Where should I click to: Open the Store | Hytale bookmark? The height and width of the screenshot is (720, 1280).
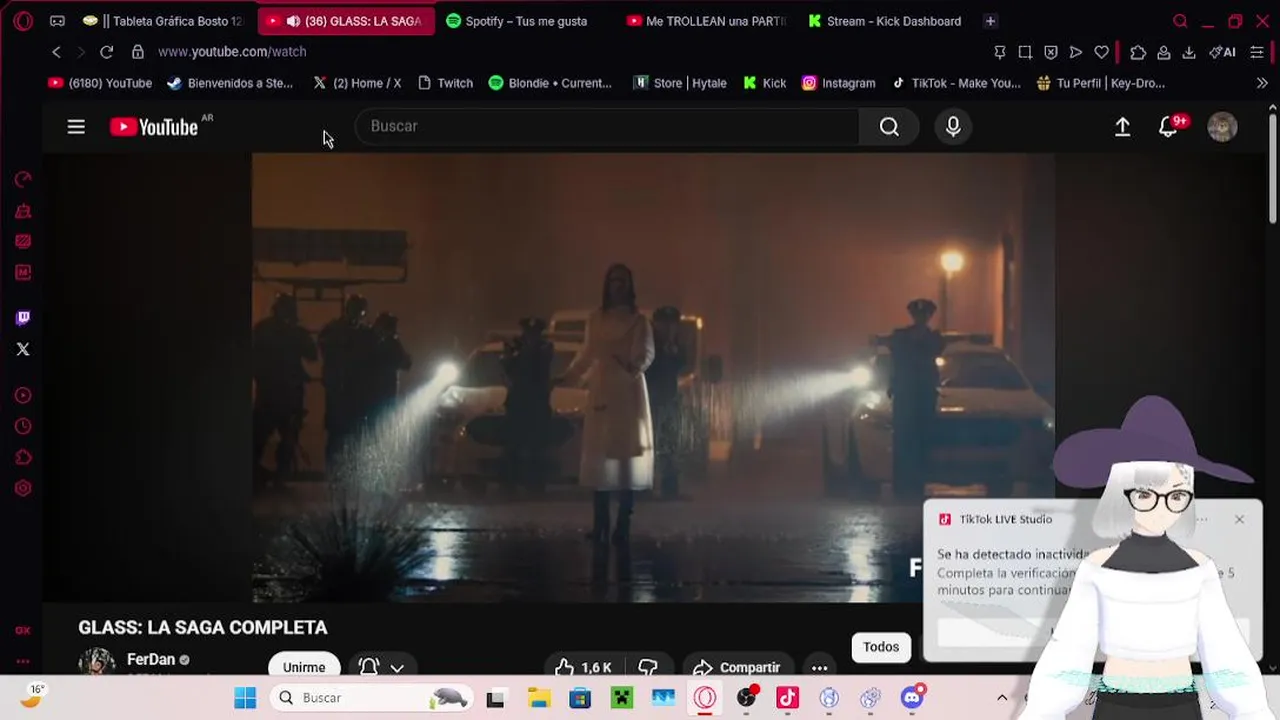point(680,83)
